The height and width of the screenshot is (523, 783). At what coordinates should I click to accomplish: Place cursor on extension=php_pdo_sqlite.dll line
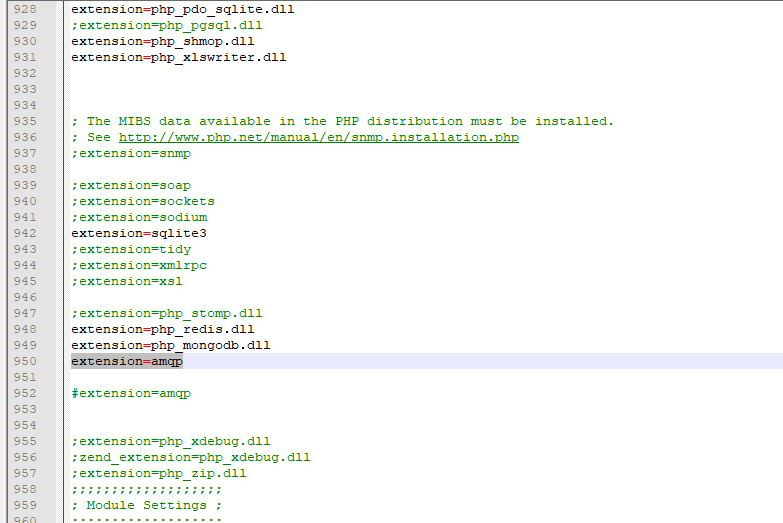(182, 9)
